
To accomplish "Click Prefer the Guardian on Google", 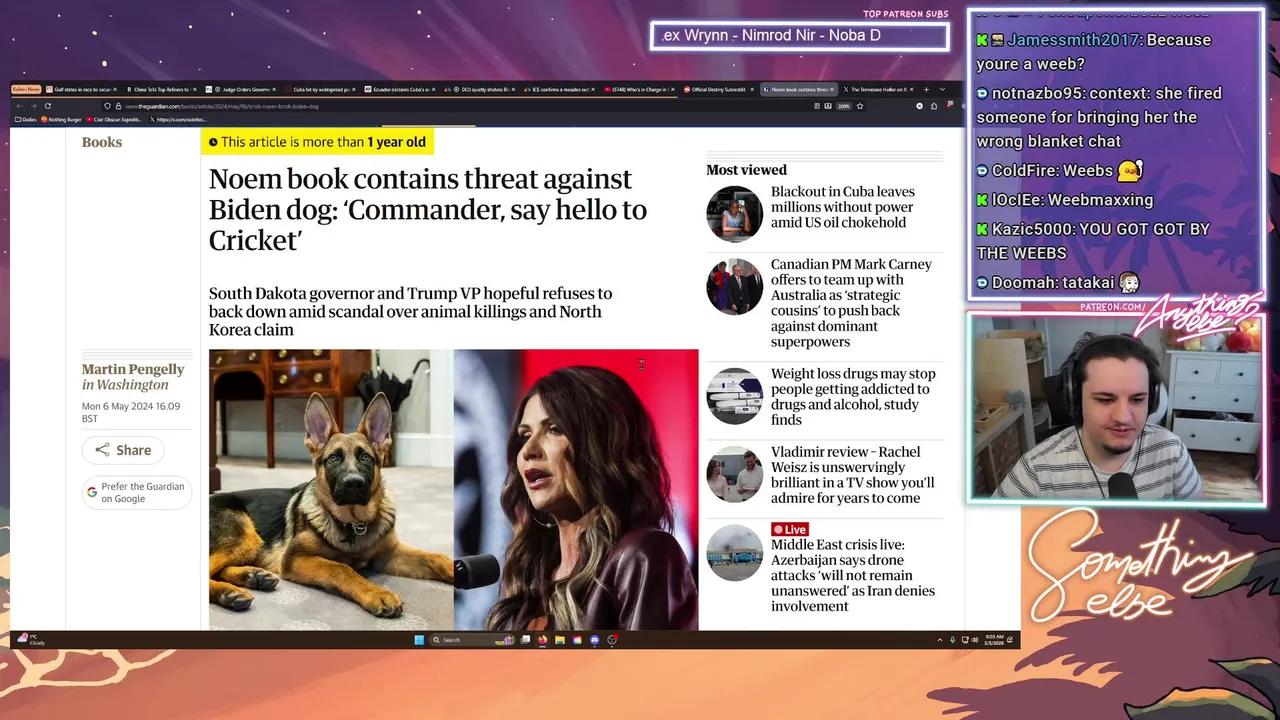I will tap(136, 492).
